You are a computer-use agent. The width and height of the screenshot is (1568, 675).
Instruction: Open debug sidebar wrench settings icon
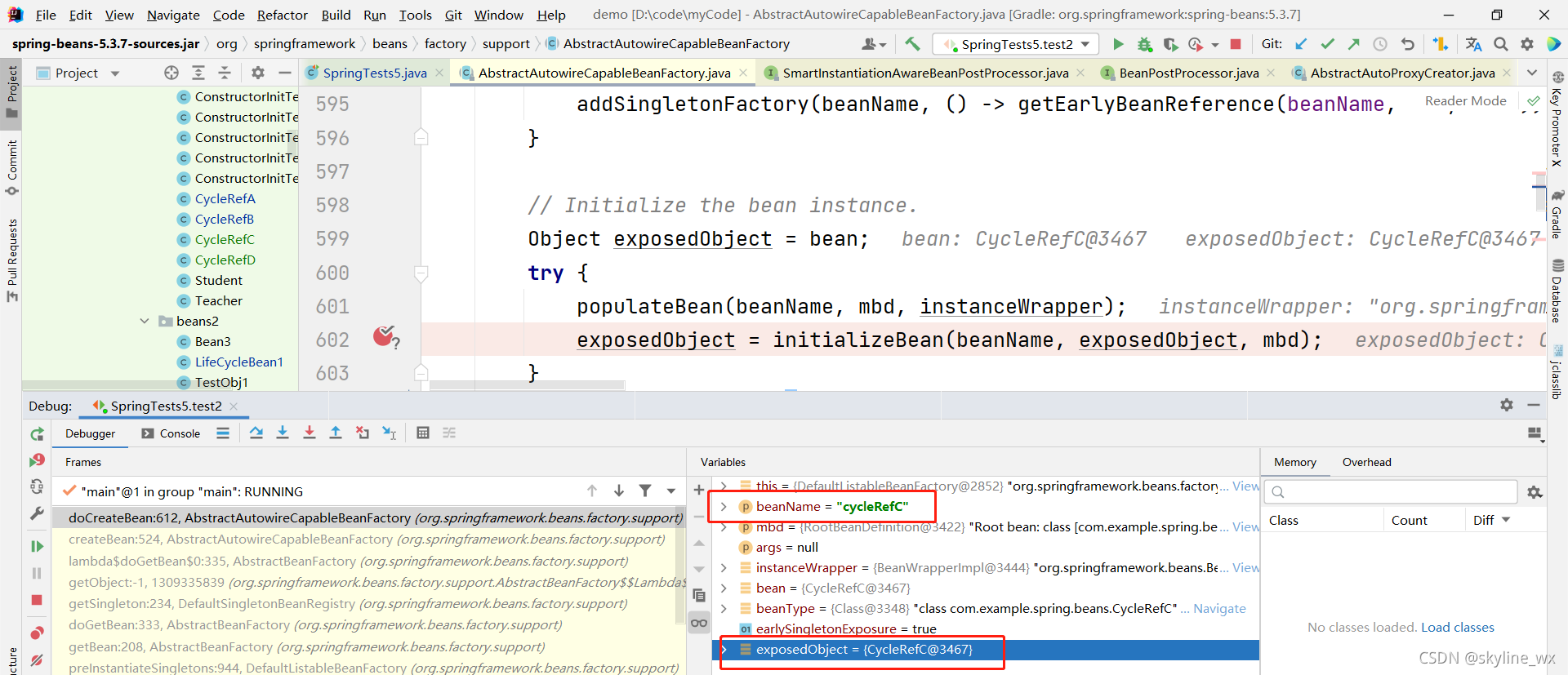point(37,513)
